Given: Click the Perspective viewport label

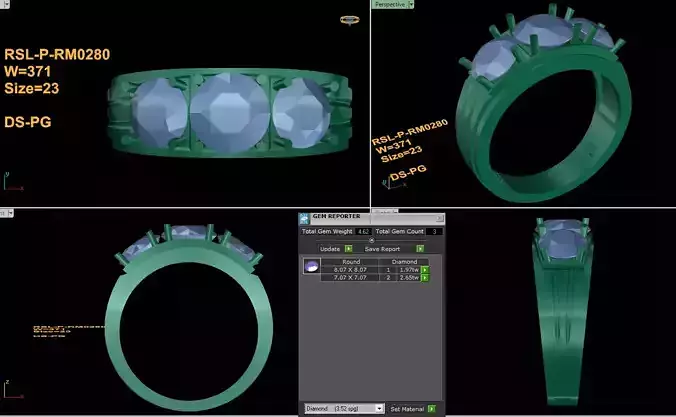Looking at the screenshot, I should coord(389,4).
